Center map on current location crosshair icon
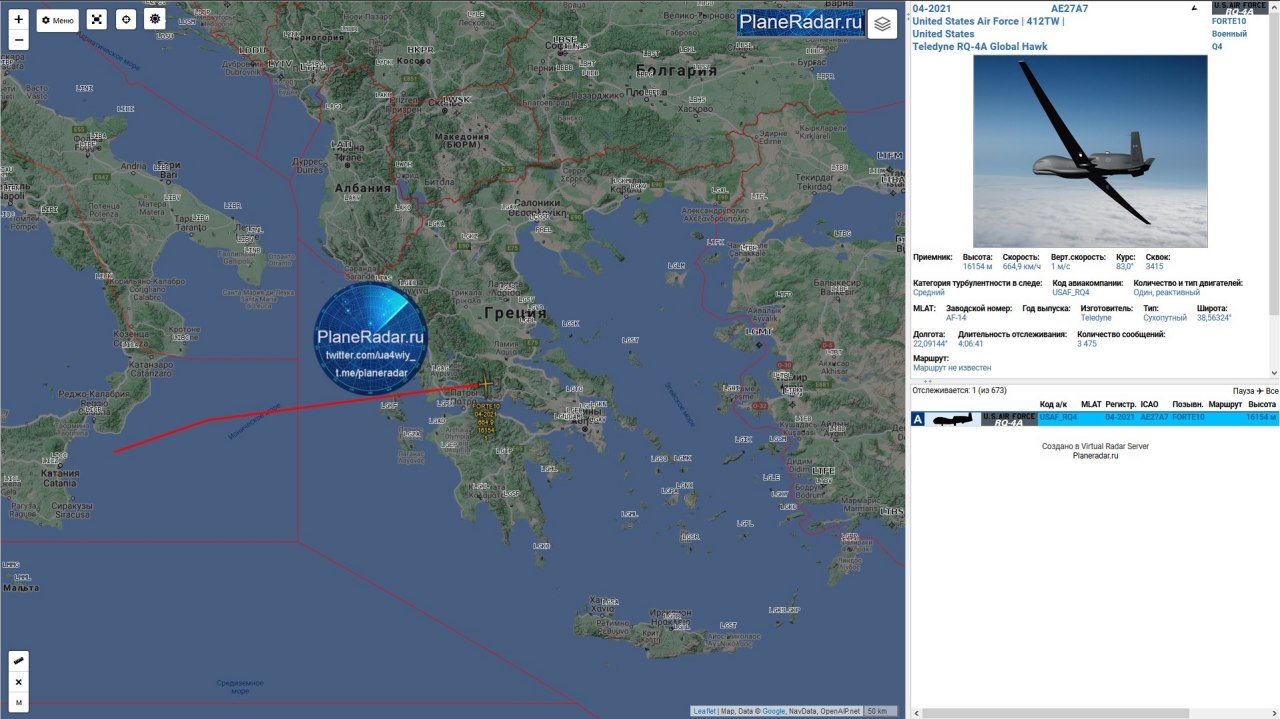1280x719 pixels. (x=125, y=20)
